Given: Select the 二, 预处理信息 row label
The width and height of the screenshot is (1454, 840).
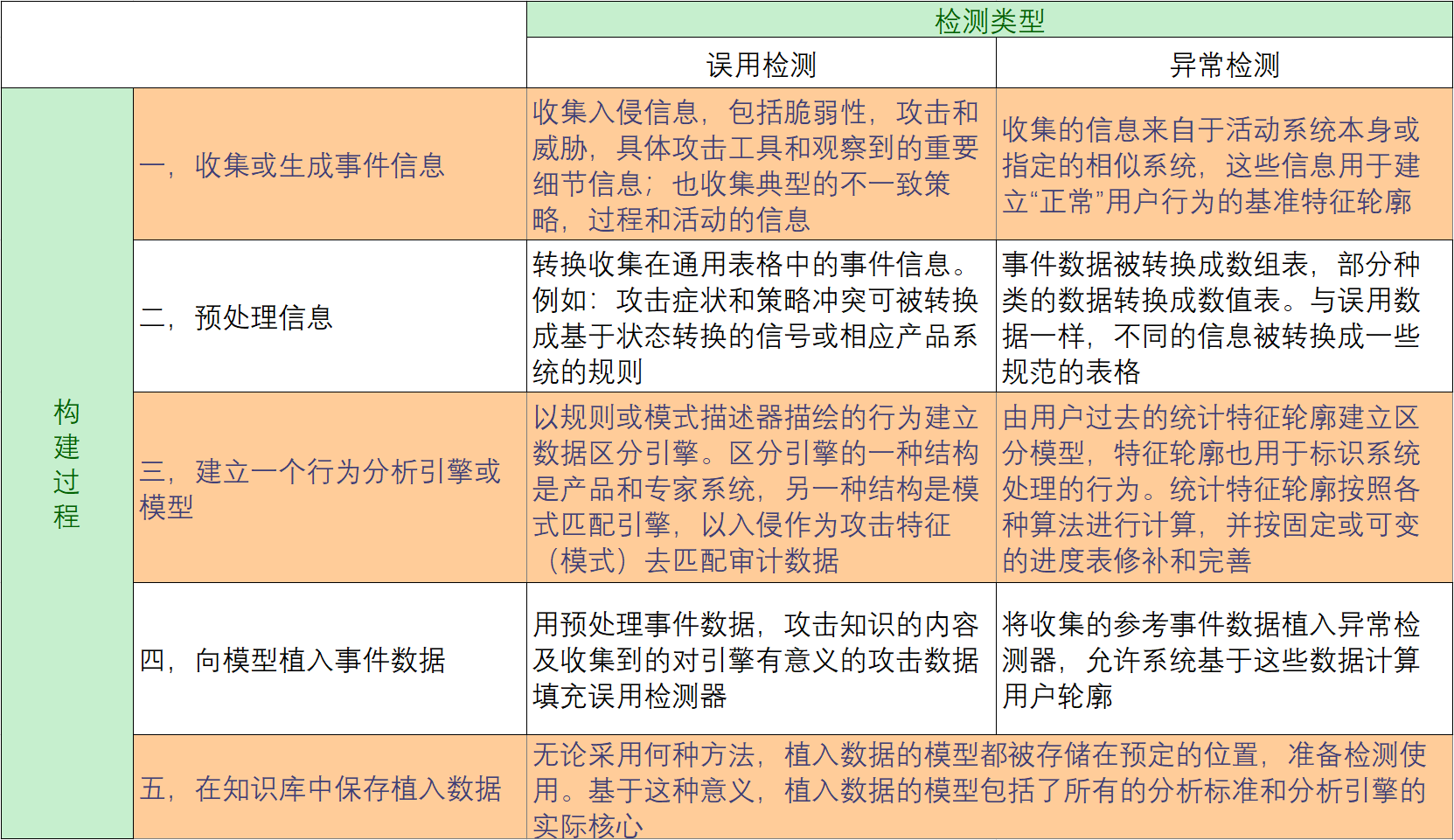Looking at the screenshot, I should [330, 316].
